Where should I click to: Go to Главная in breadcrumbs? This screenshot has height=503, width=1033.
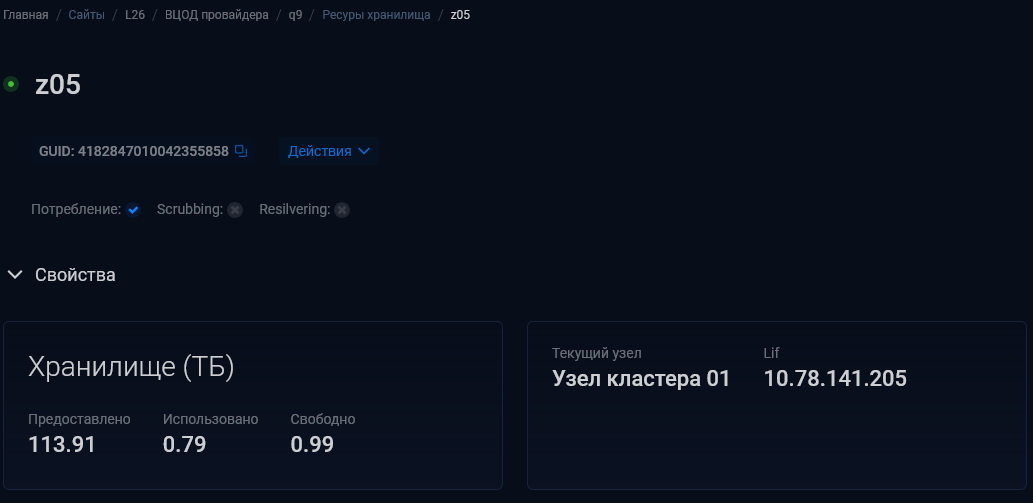(x=26, y=14)
